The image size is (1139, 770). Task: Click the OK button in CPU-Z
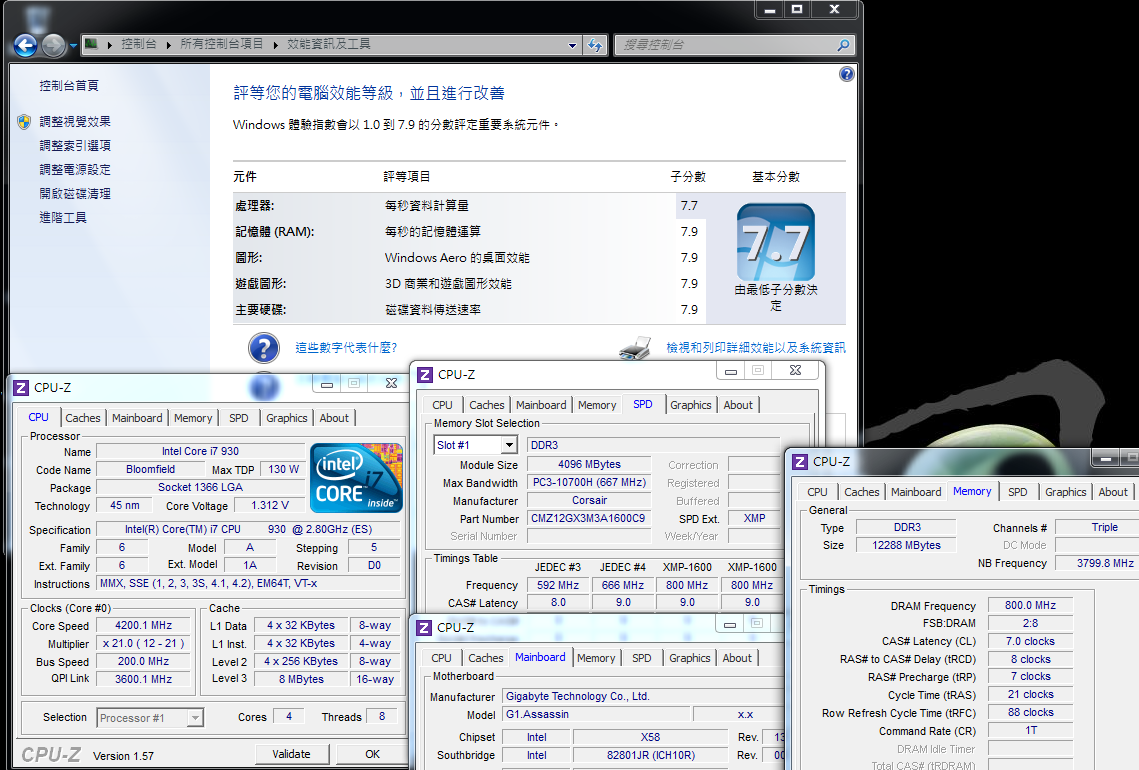pyautogui.click(x=372, y=754)
